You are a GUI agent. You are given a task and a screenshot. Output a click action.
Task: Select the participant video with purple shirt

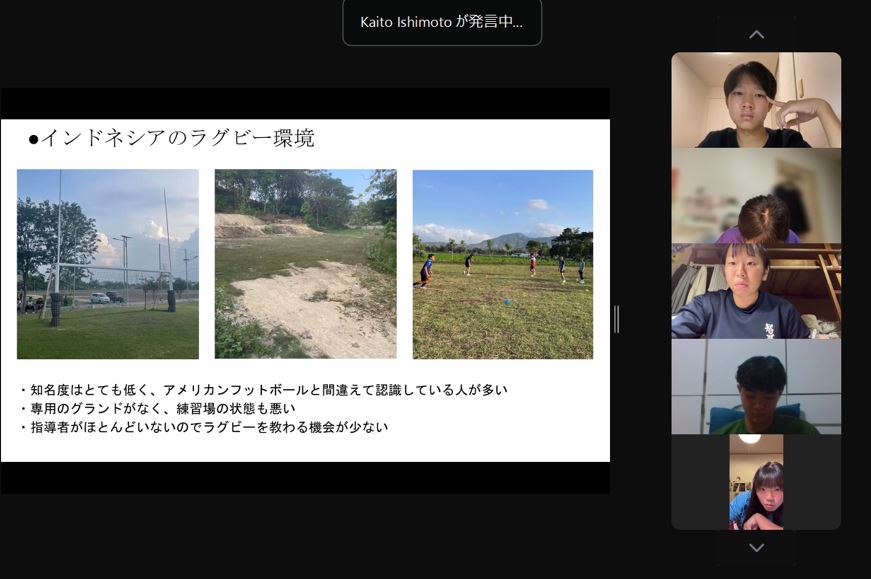click(x=756, y=196)
